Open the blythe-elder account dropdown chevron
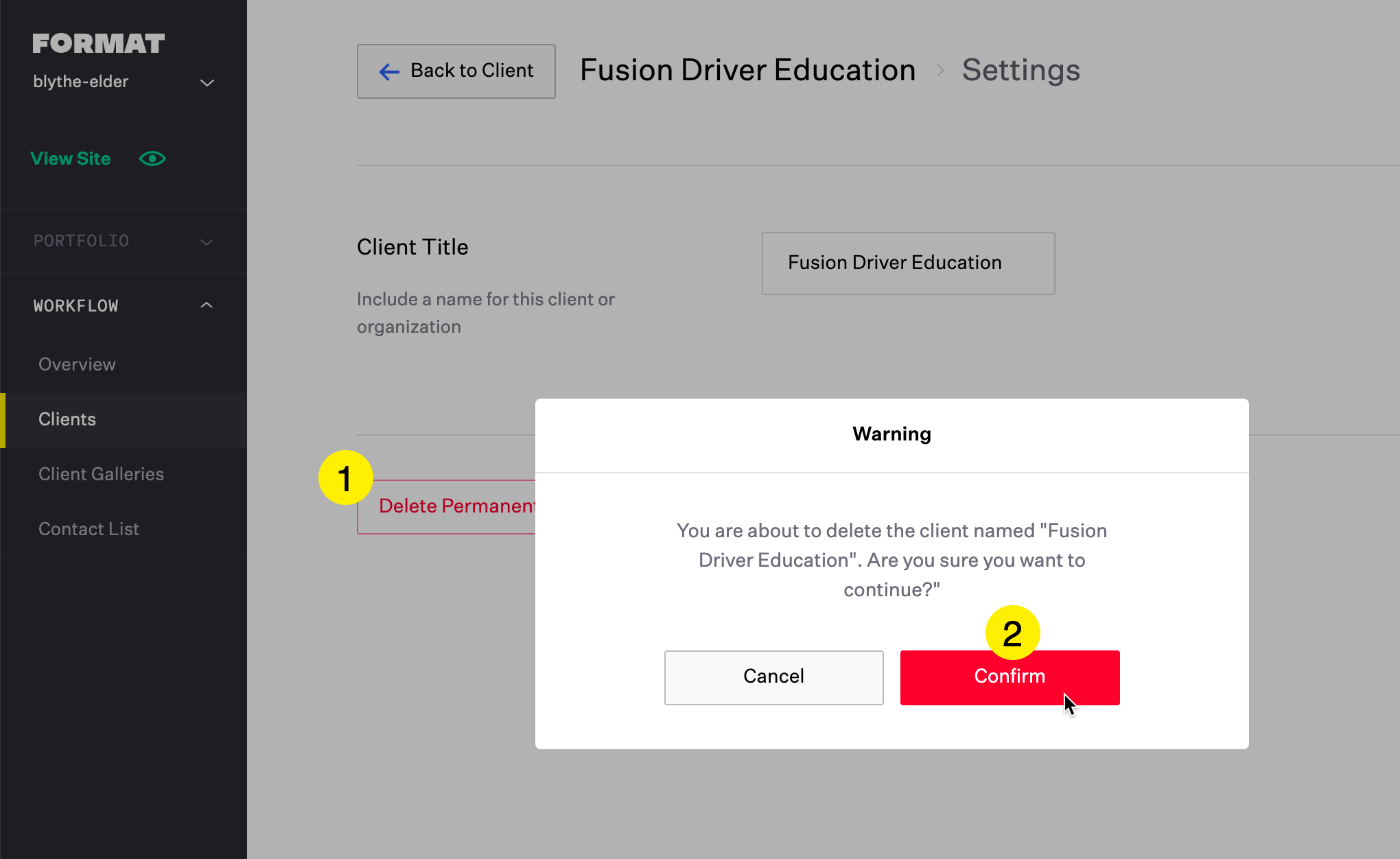The width and height of the screenshot is (1400, 859). point(207,82)
